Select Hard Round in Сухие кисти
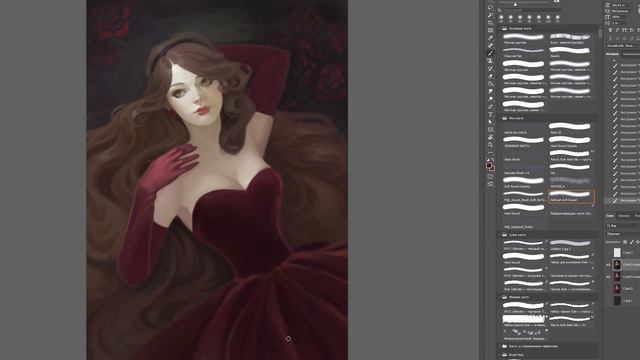Image resolution: width=640 pixels, height=360 pixels. (x=524, y=258)
